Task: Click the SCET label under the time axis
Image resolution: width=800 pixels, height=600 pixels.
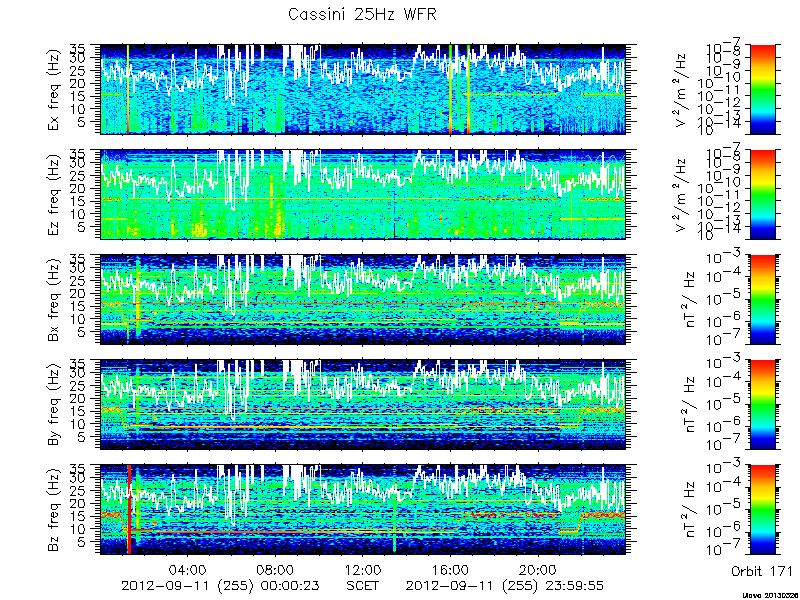Action: [362, 585]
